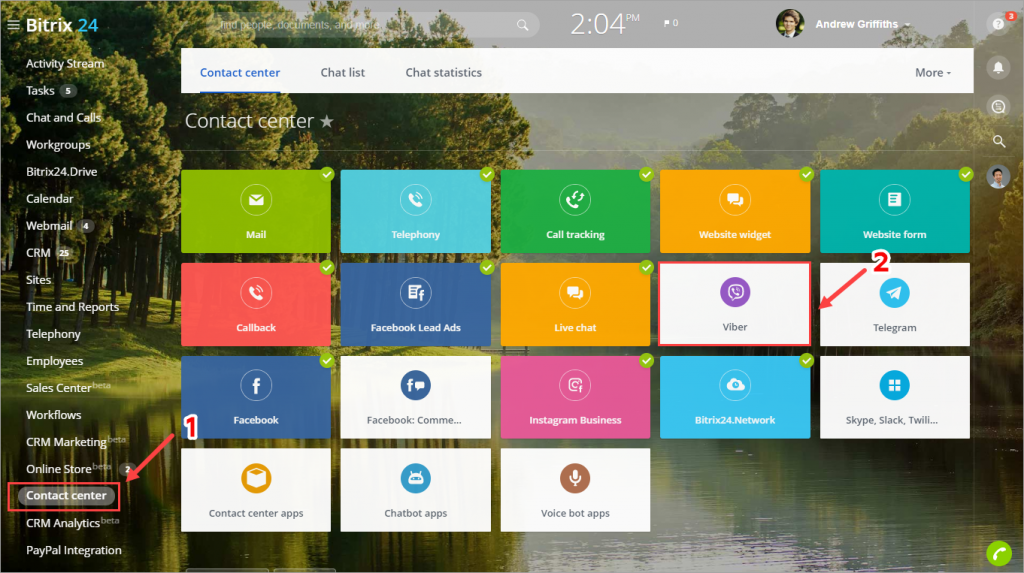This screenshot has height=573, width=1024.
Task: Open the Website widget tile
Action: coord(735,211)
